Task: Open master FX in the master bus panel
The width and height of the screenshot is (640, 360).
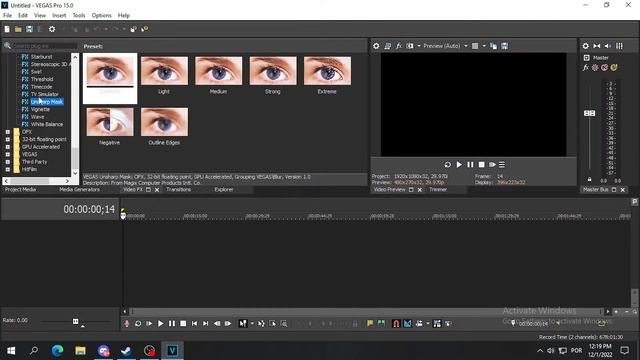Action: 586,68
